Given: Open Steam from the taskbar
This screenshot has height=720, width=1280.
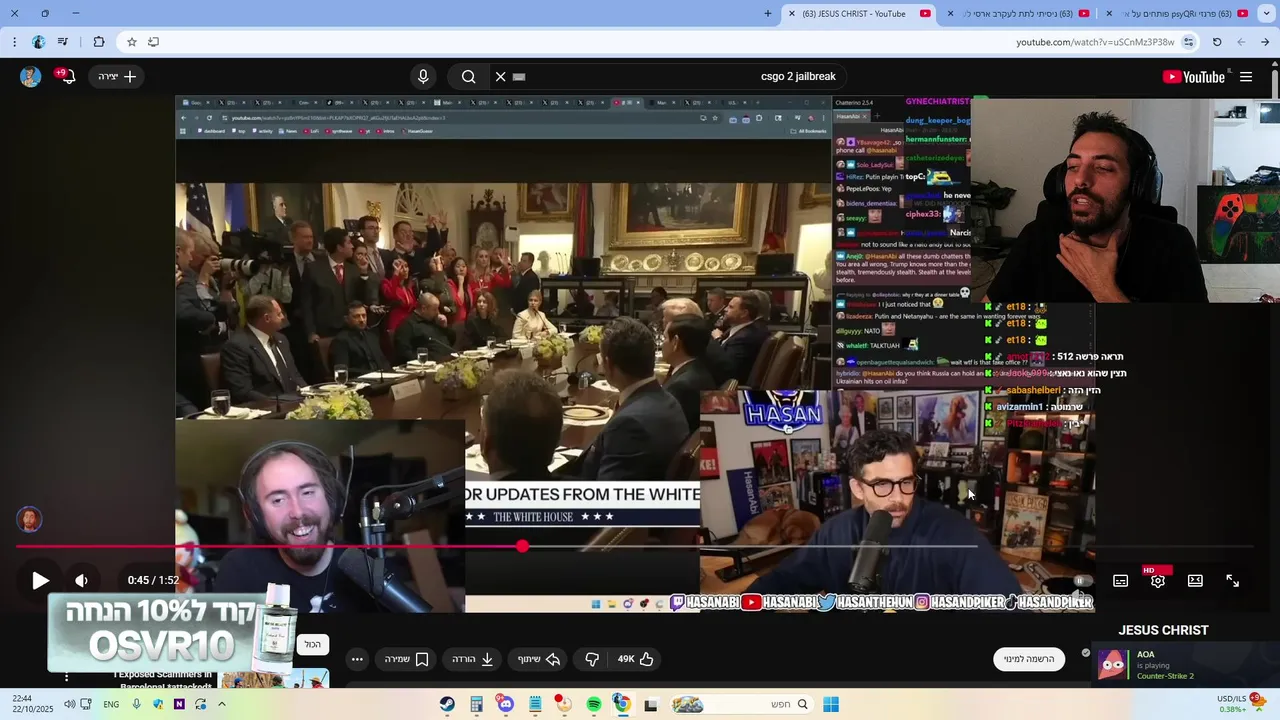Looking at the screenshot, I should pyautogui.click(x=447, y=705).
